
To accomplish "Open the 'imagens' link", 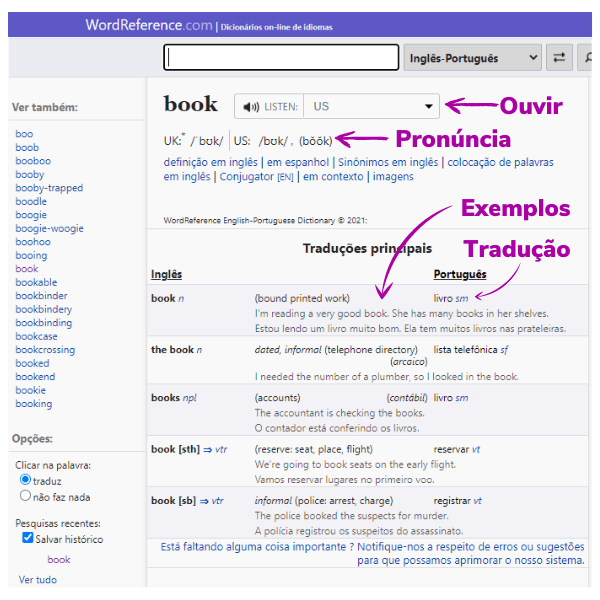I will coord(393,177).
